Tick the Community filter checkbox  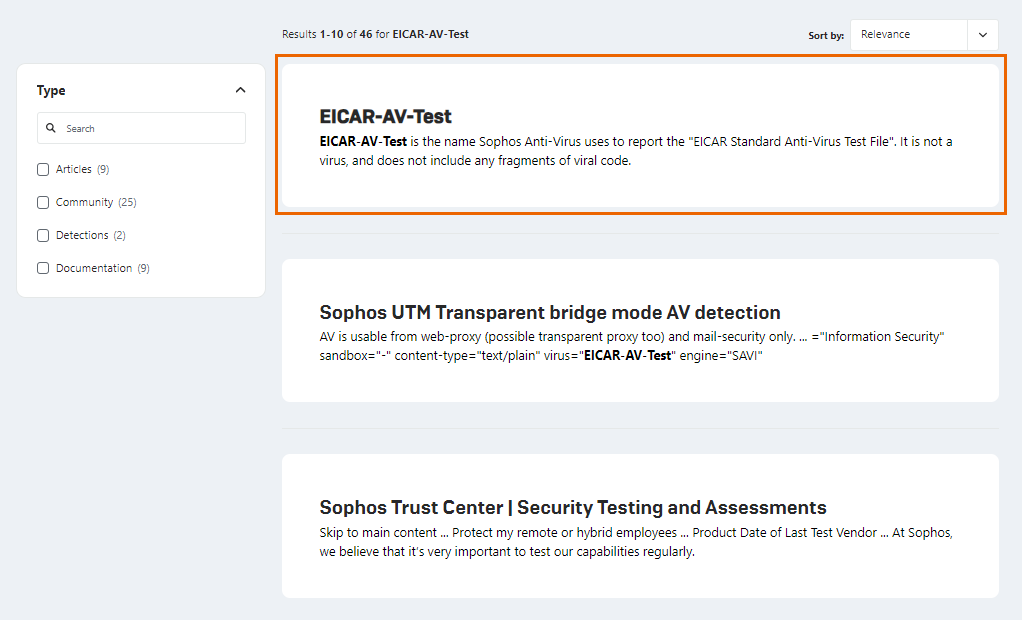point(43,202)
